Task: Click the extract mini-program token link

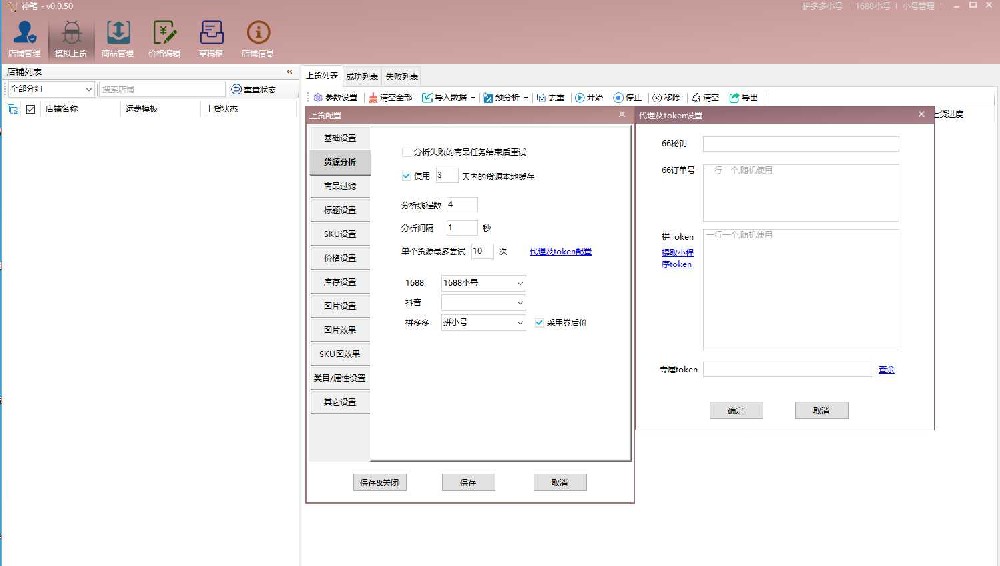Action: click(x=677, y=258)
